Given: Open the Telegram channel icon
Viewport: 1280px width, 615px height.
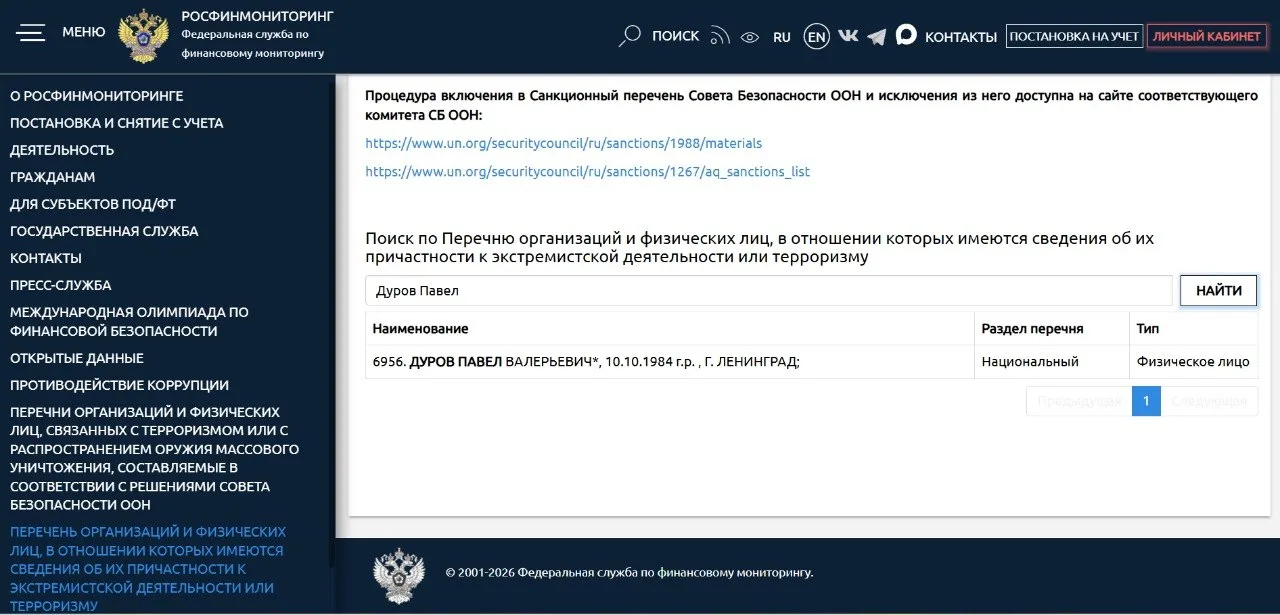Looking at the screenshot, I should [877, 37].
